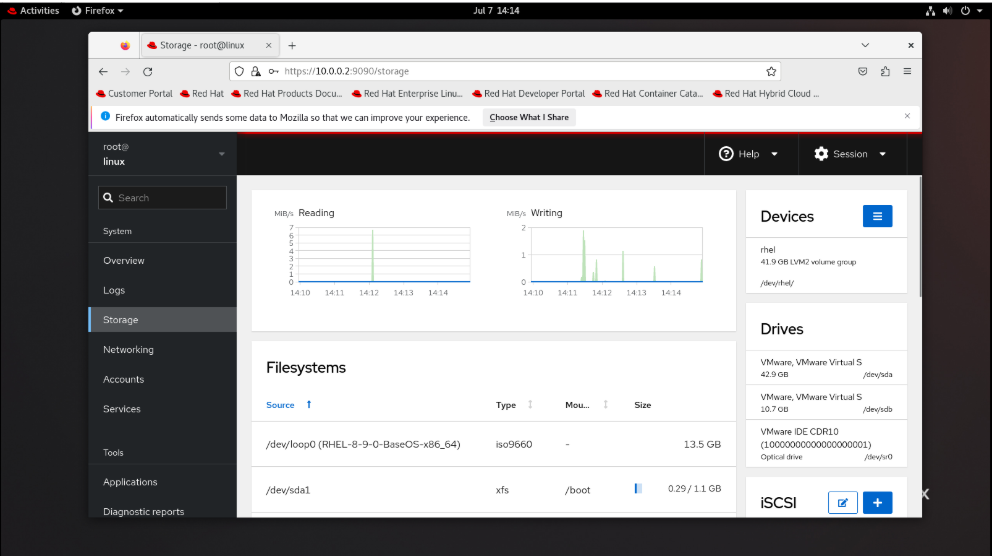Bookmark this page with the star icon
This screenshot has width=993, height=556.
click(771, 72)
